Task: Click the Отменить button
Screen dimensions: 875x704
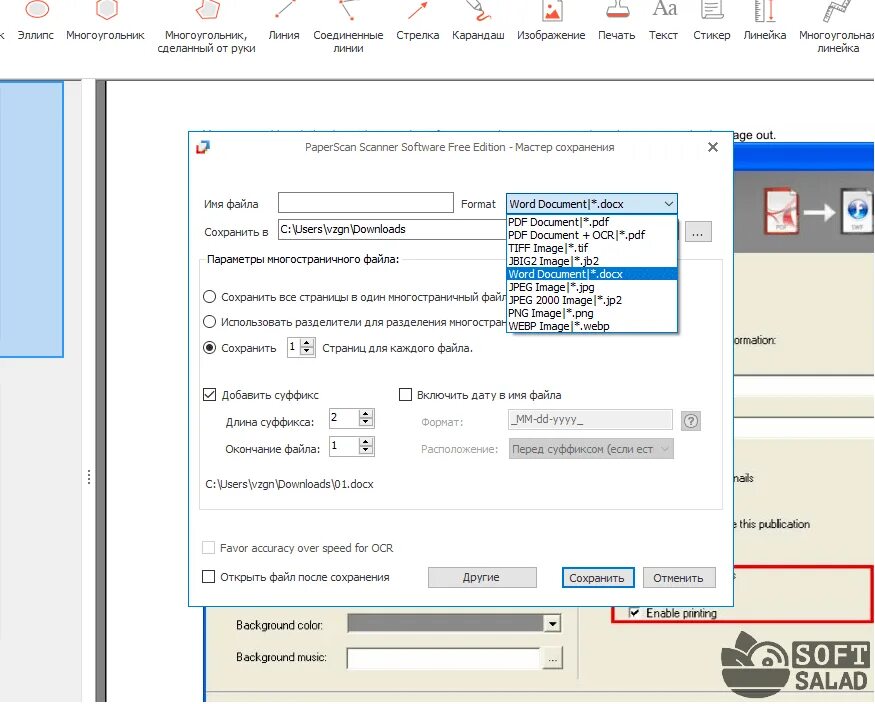Action: tap(679, 578)
